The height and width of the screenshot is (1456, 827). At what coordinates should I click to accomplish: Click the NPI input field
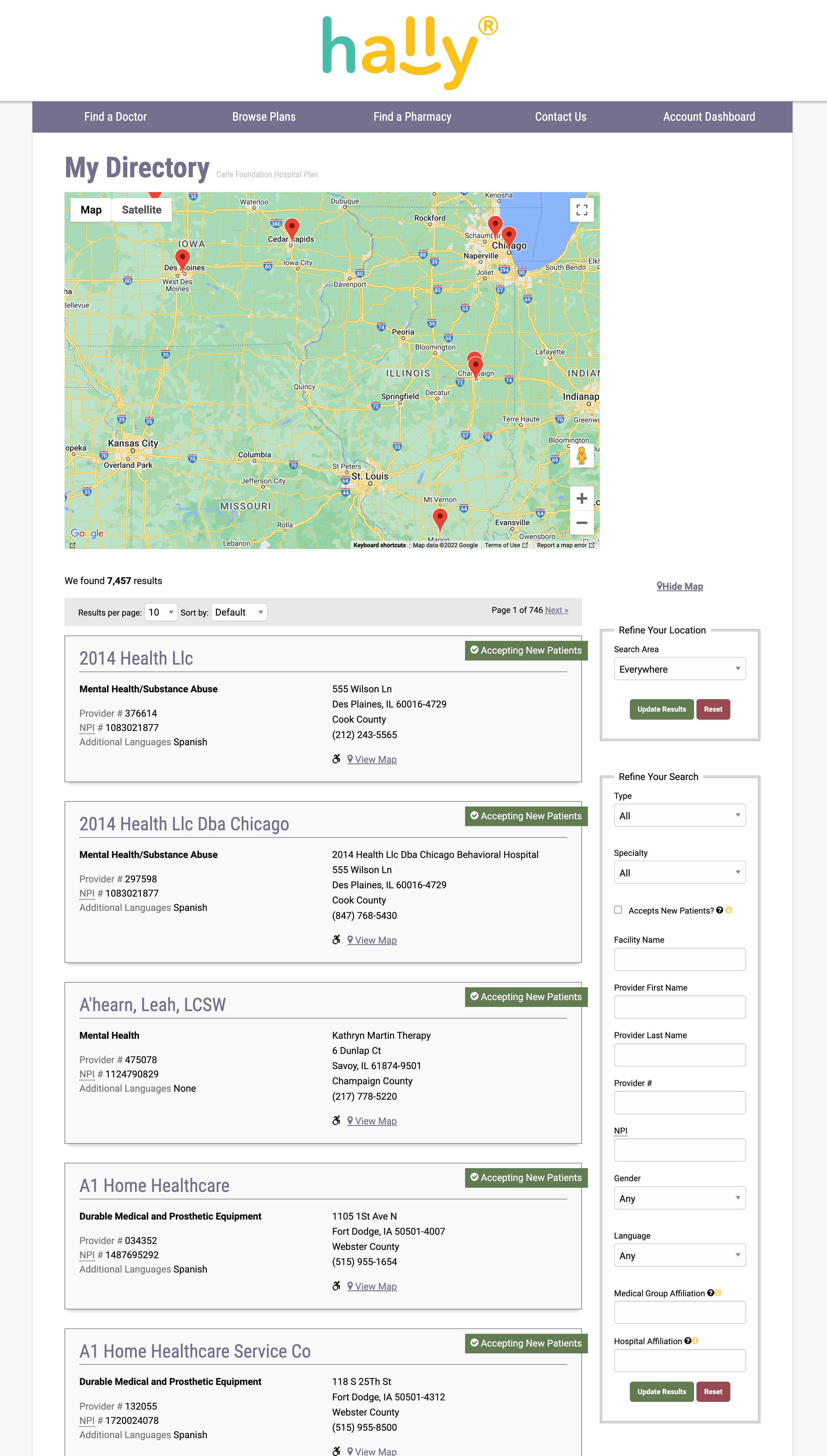click(x=679, y=1151)
